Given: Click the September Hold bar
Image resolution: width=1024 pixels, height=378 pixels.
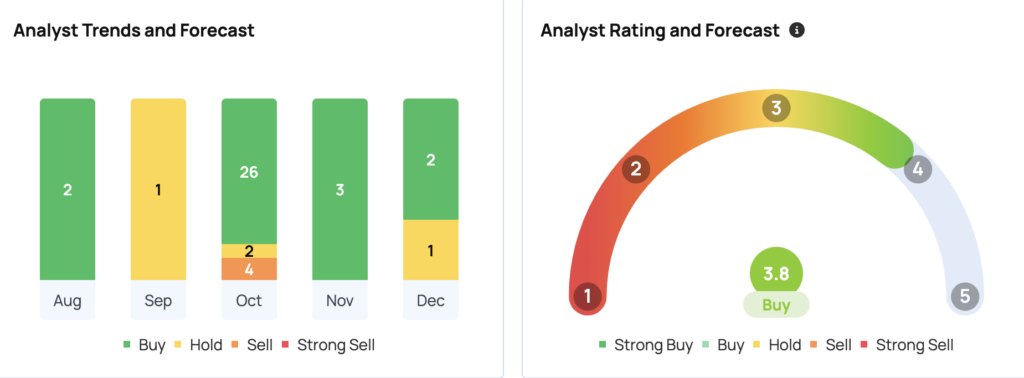Looking at the screenshot, I should 158,189.
